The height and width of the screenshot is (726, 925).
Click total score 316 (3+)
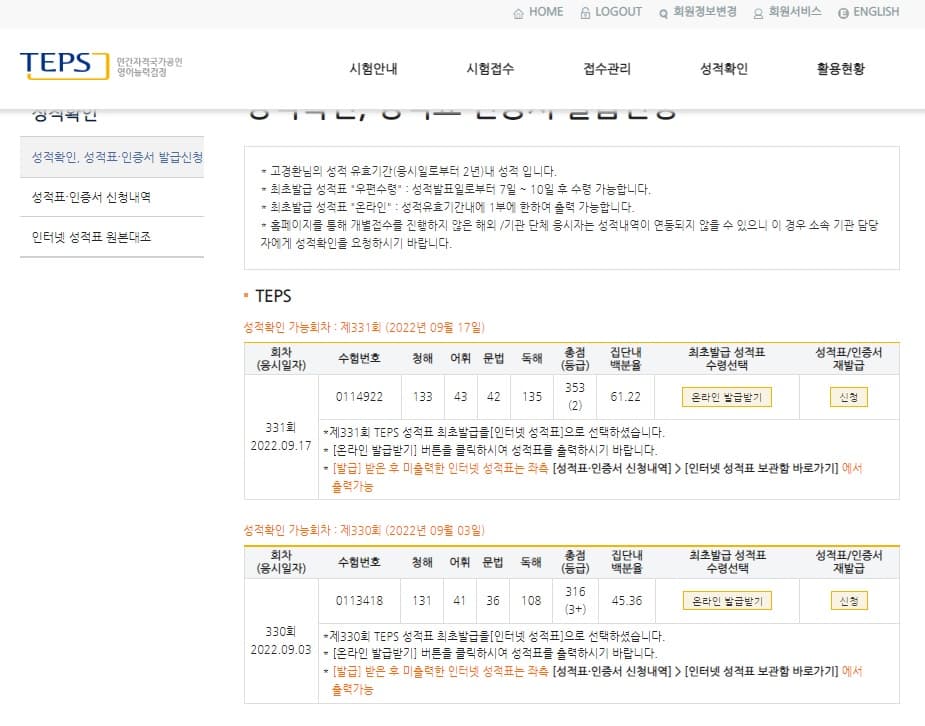click(575, 600)
